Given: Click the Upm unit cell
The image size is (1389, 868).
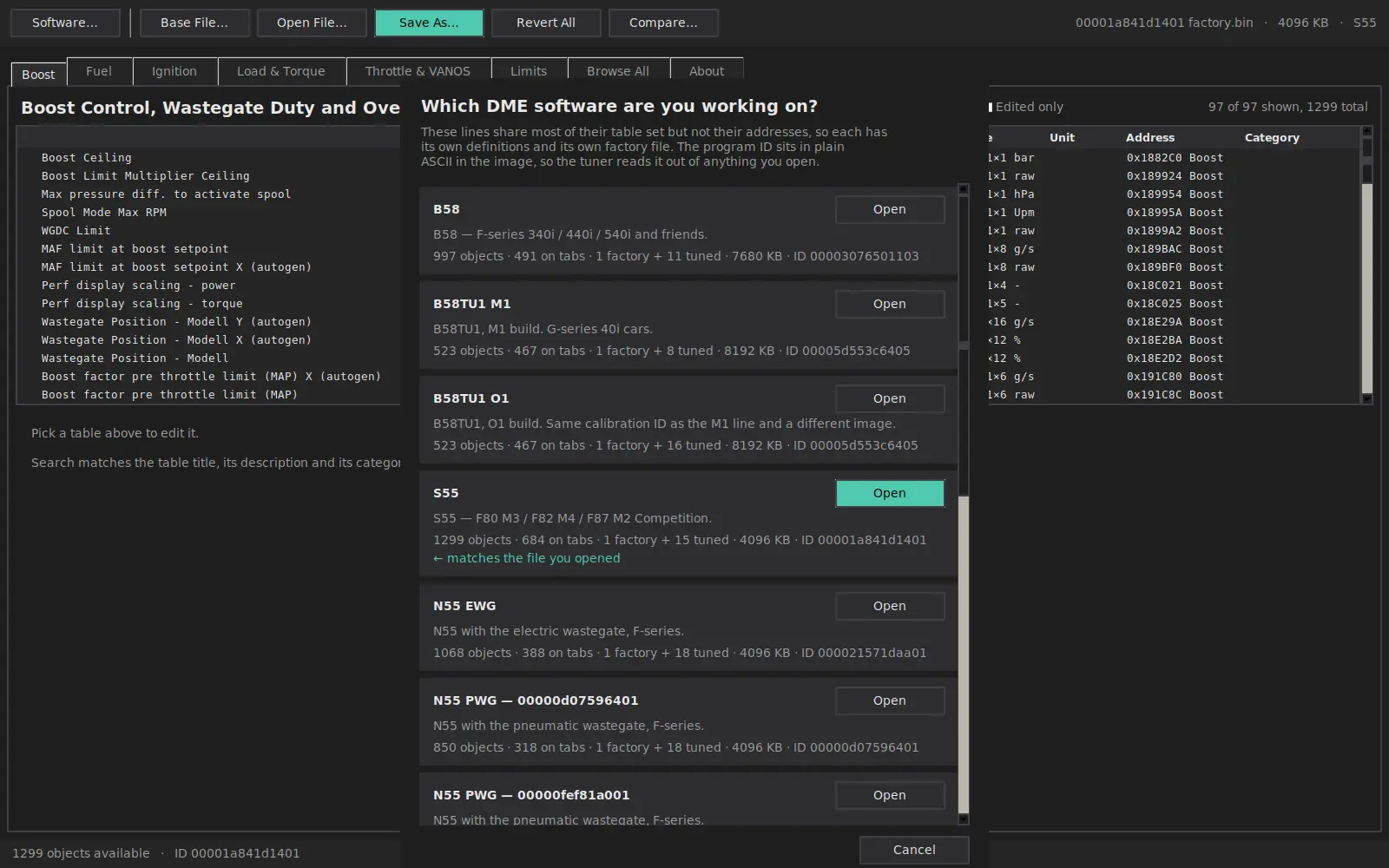Looking at the screenshot, I should pyautogui.click(x=1024, y=213).
